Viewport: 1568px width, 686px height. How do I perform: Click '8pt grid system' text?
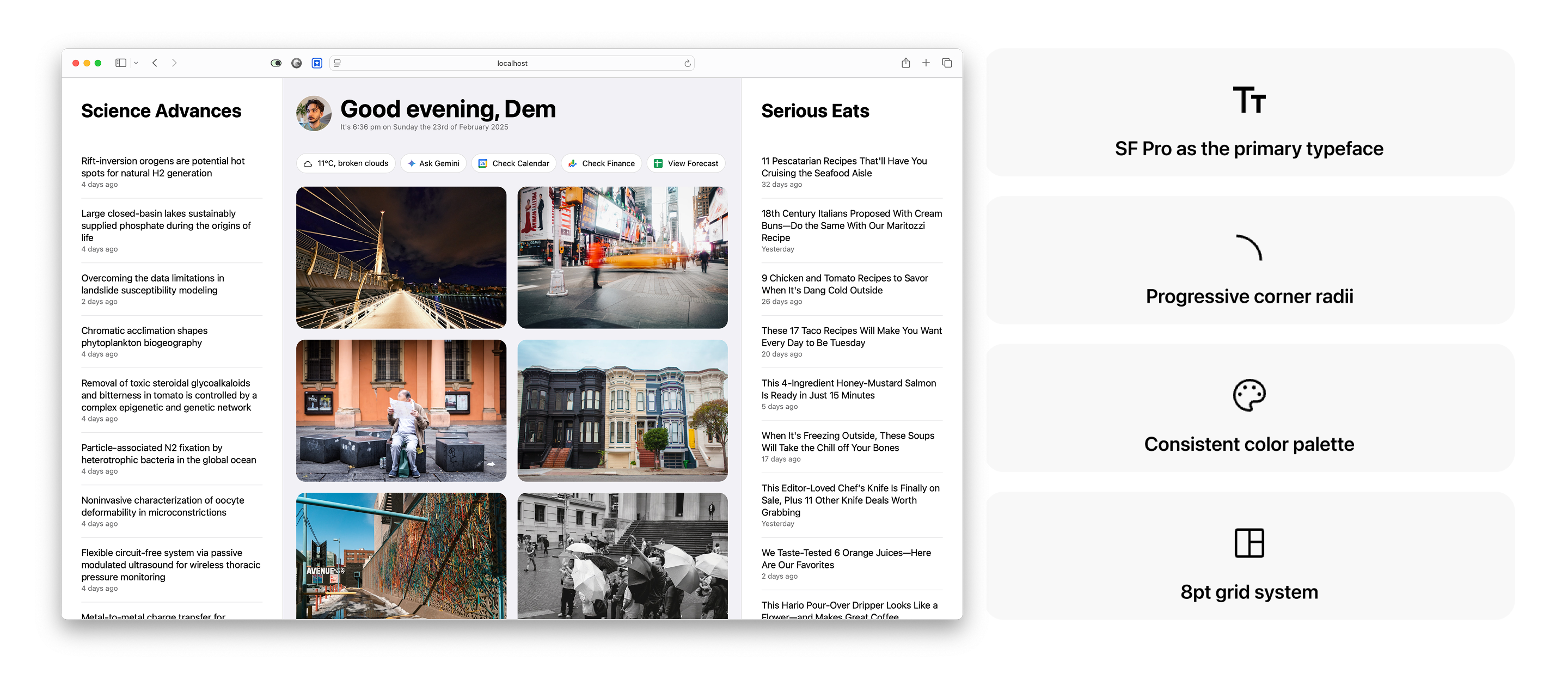pos(1249,592)
